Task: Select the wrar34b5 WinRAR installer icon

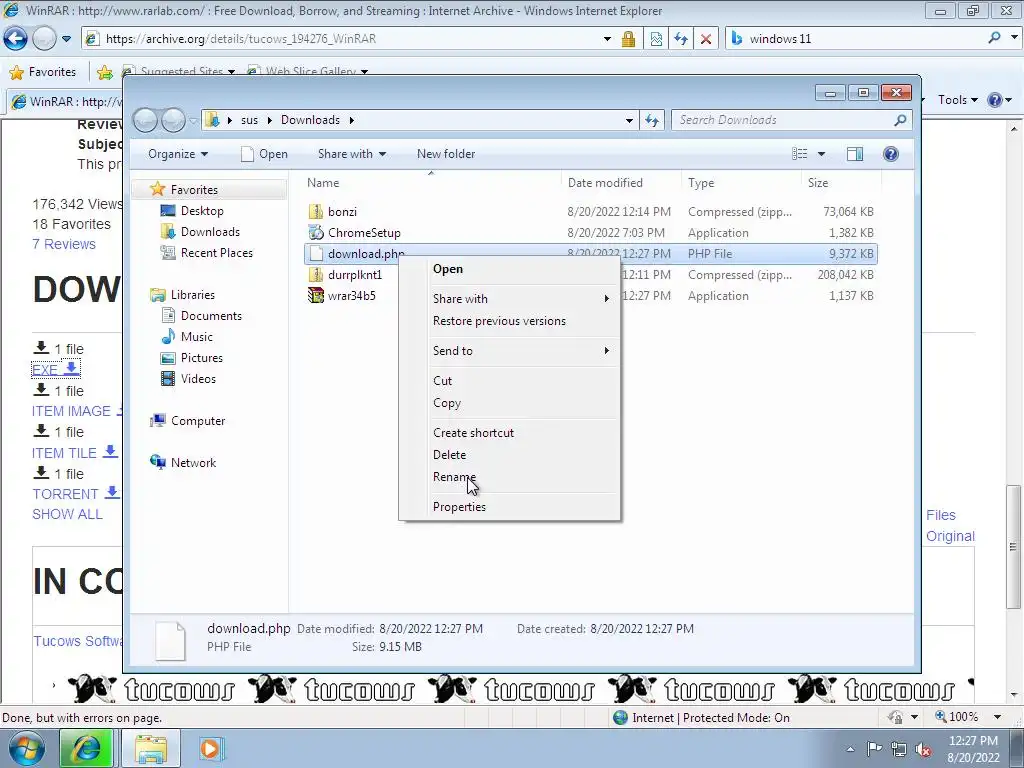Action: point(316,296)
